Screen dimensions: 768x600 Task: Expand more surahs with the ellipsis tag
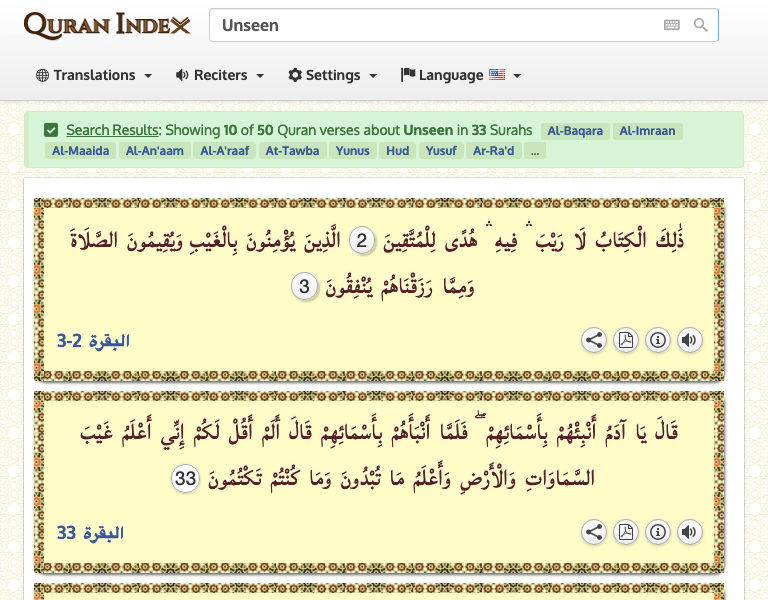(535, 151)
